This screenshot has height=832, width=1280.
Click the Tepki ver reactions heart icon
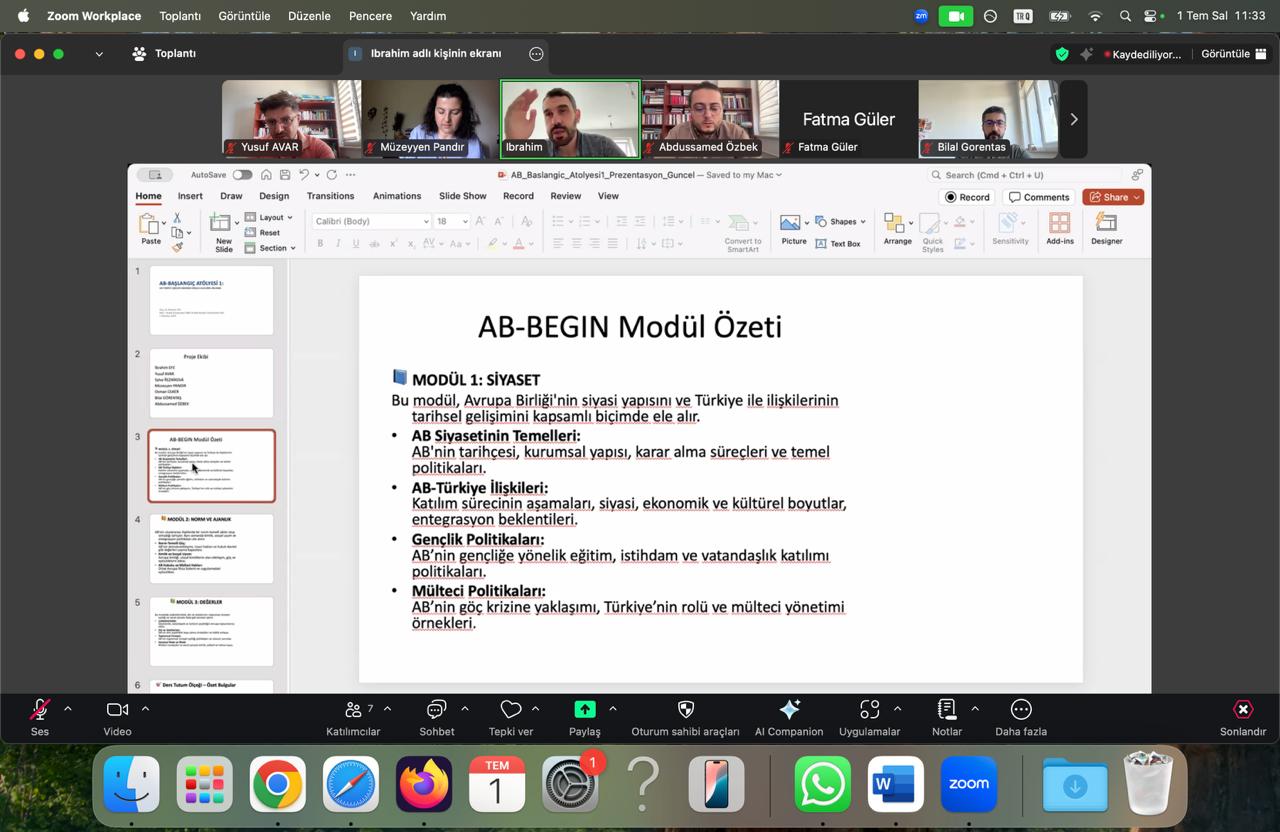click(x=511, y=709)
